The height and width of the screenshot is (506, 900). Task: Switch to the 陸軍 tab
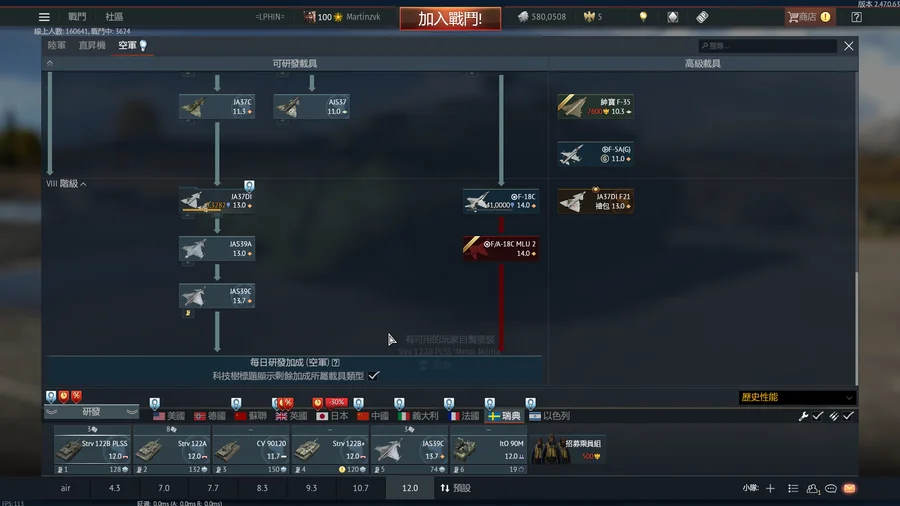pyautogui.click(x=57, y=45)
